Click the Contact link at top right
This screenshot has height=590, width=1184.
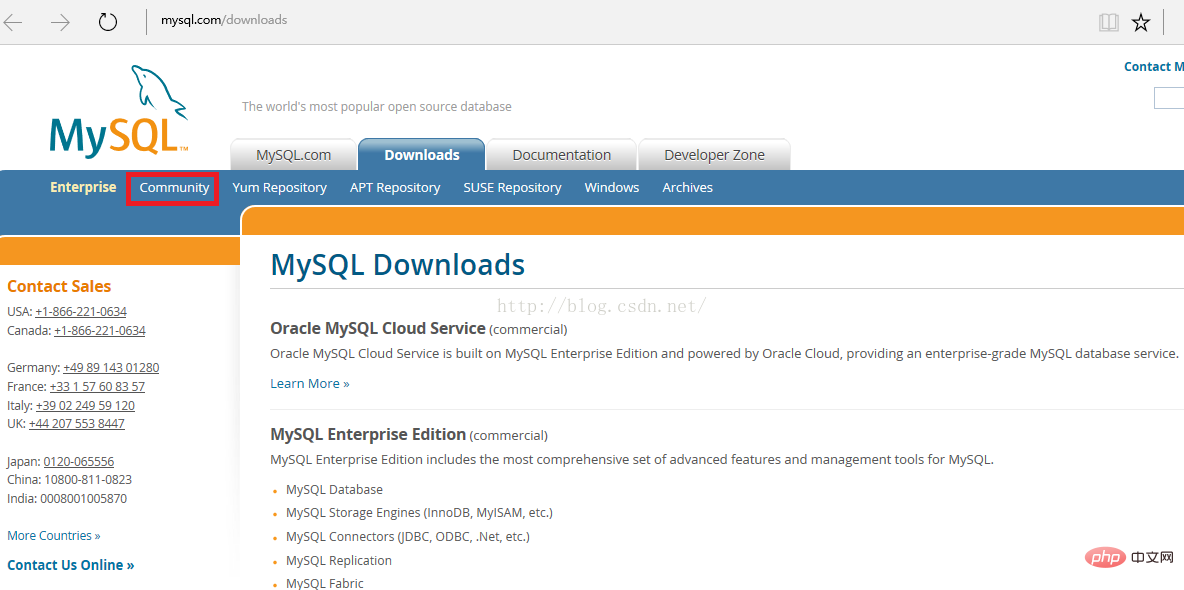click(1153, 66)
